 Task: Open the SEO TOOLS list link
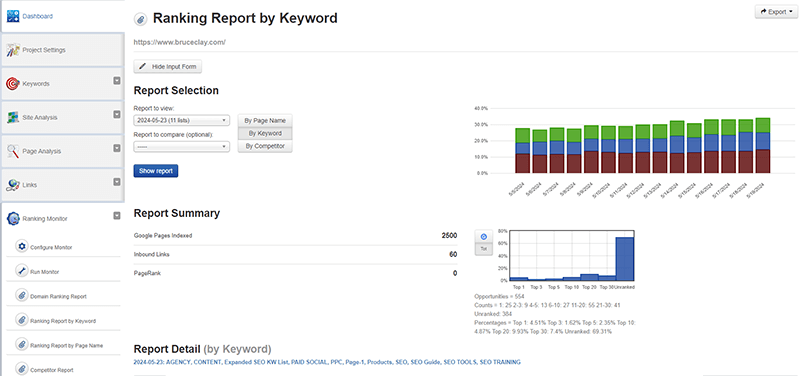(460, 362)
